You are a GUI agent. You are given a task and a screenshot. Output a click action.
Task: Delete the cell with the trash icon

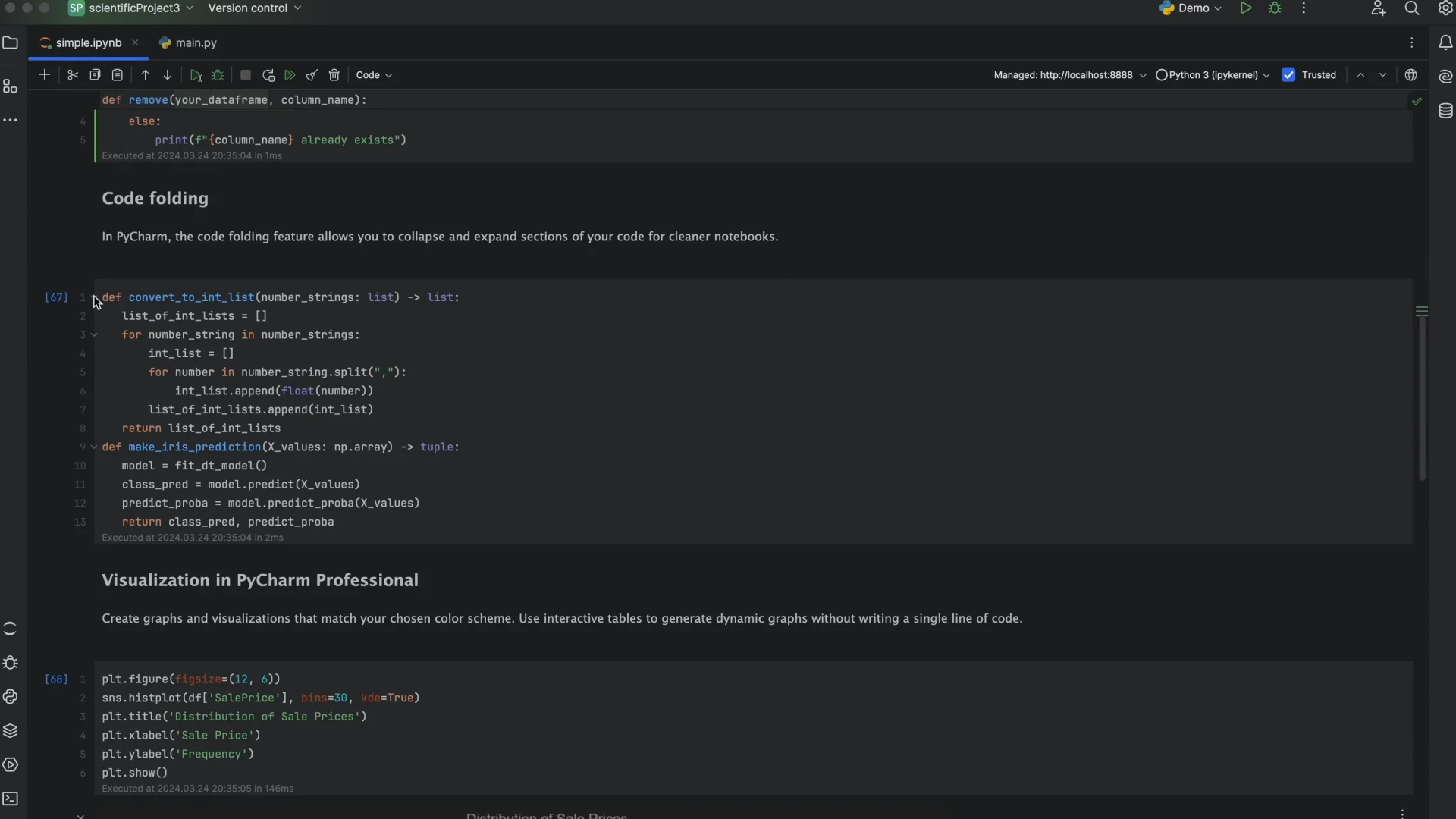tap(334, 75)
